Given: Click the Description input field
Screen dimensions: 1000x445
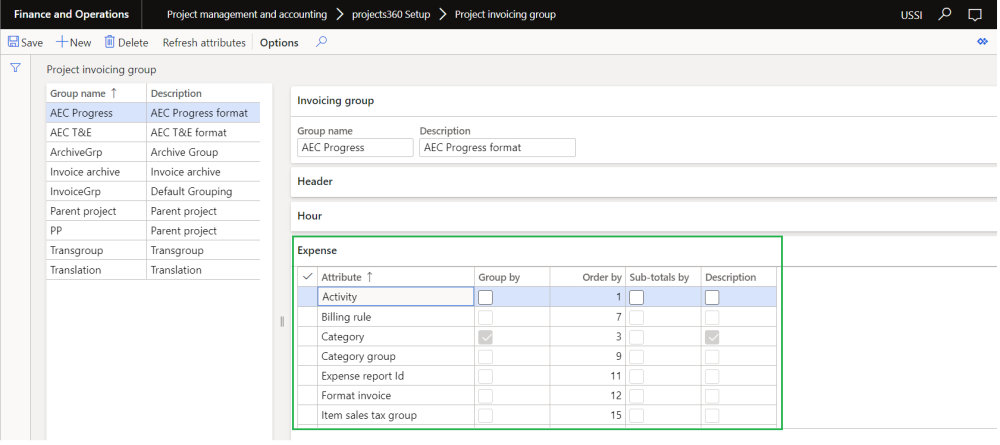Looking at the screenshot, I should 498,148.
